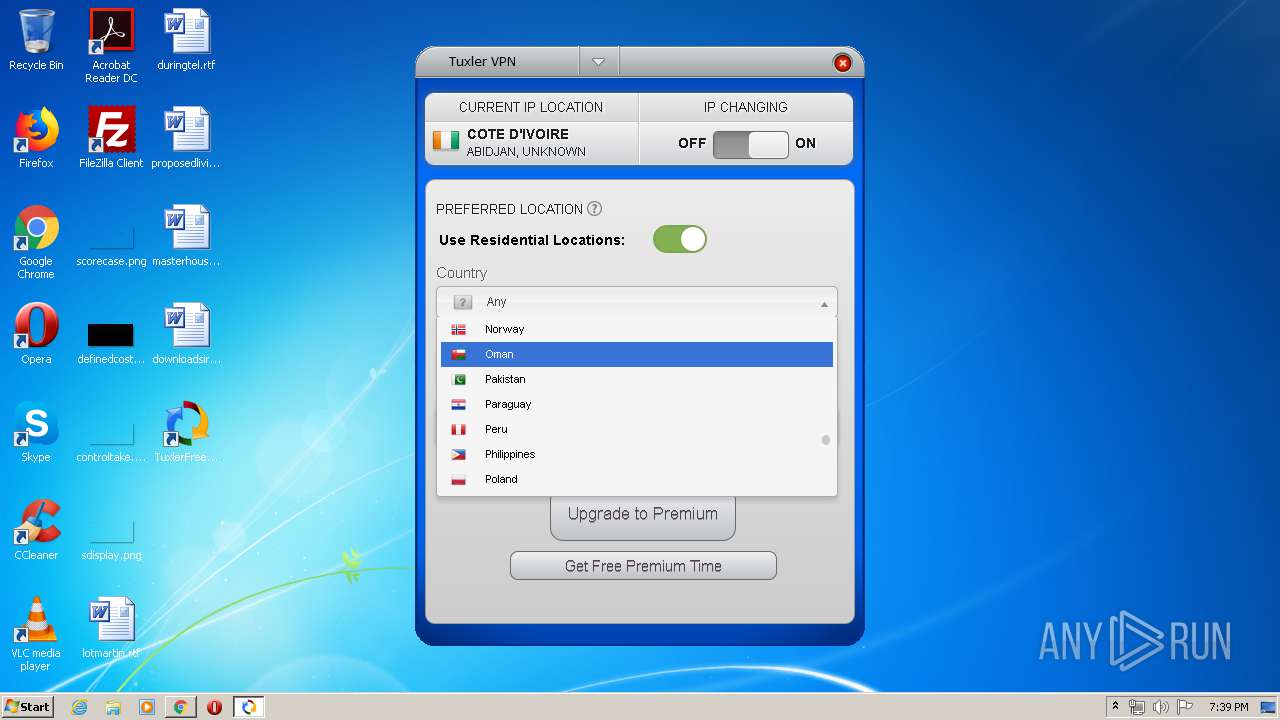Select the controltake file icon
This screenshot has height=720, width=1280.
tap(111, 440)
